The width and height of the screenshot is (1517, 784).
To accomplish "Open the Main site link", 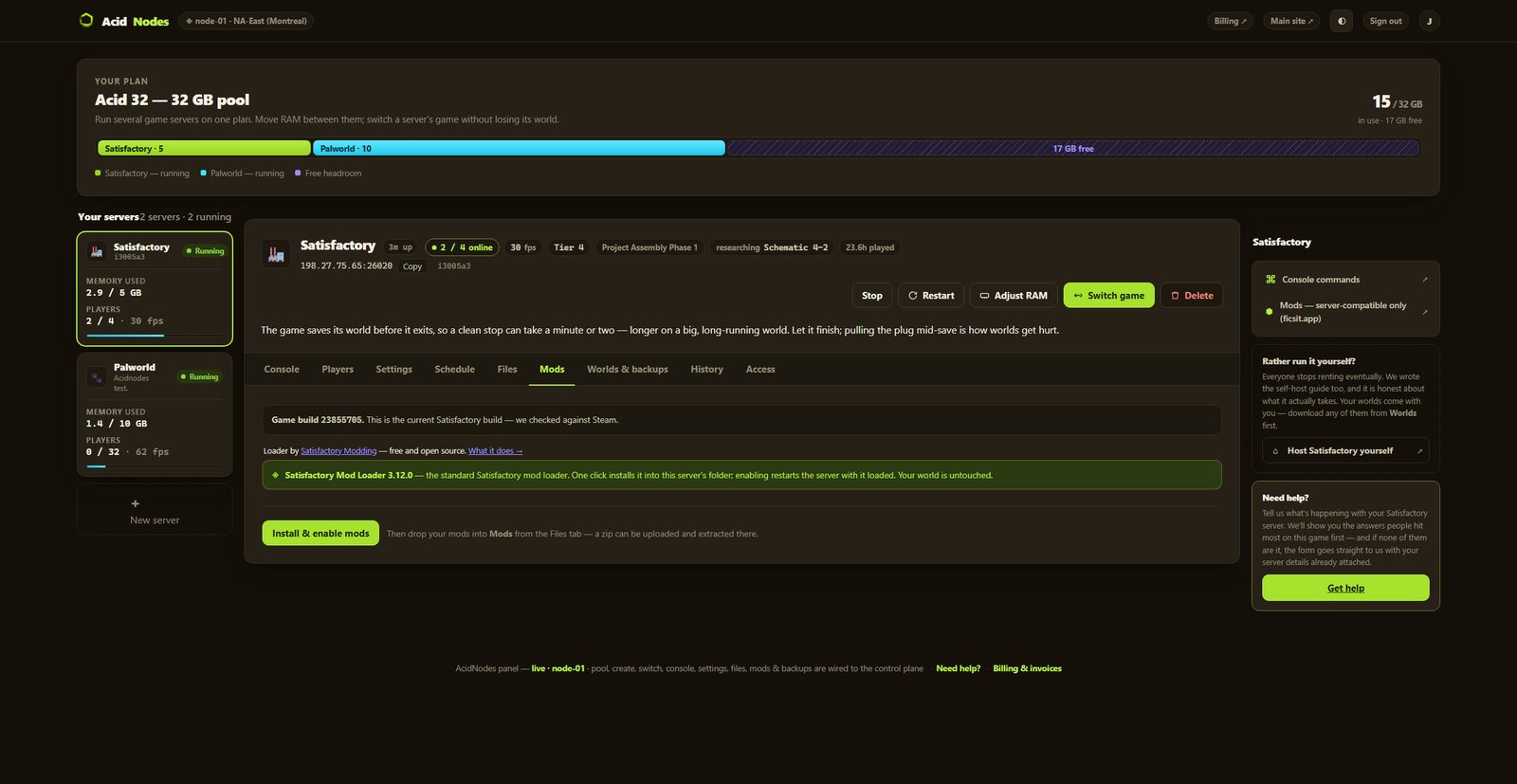I will point(1291,21).
